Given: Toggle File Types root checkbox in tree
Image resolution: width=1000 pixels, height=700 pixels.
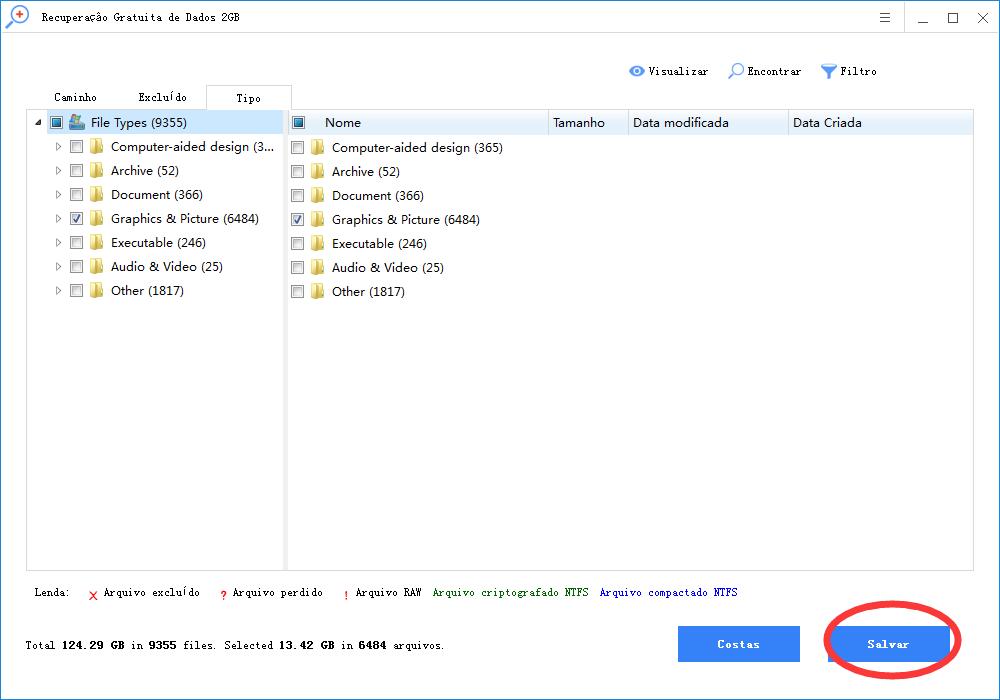Looking at the screenshot, I should 57,122.
